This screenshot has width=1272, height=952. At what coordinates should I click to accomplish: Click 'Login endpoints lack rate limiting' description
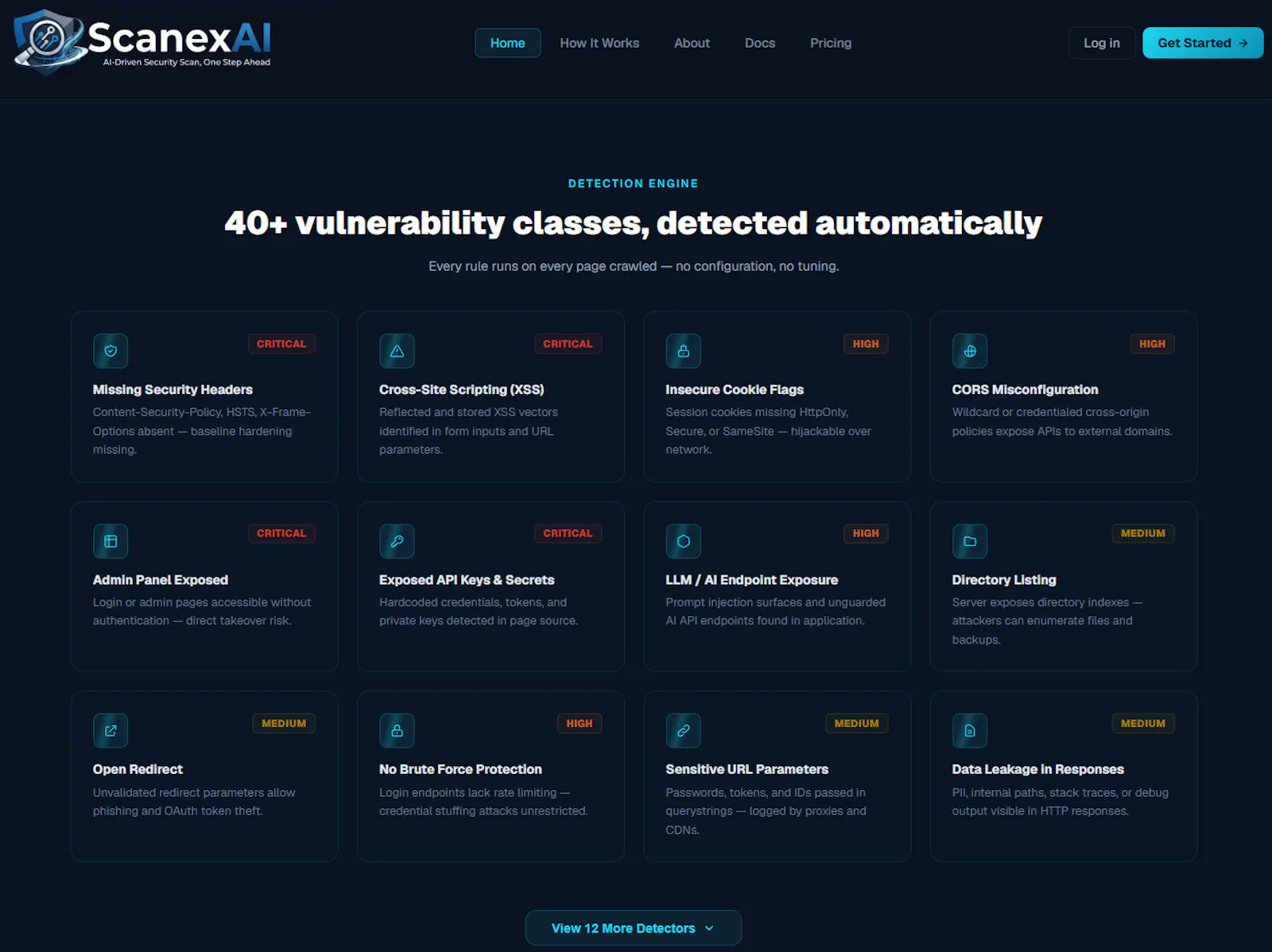pos(483,802)
